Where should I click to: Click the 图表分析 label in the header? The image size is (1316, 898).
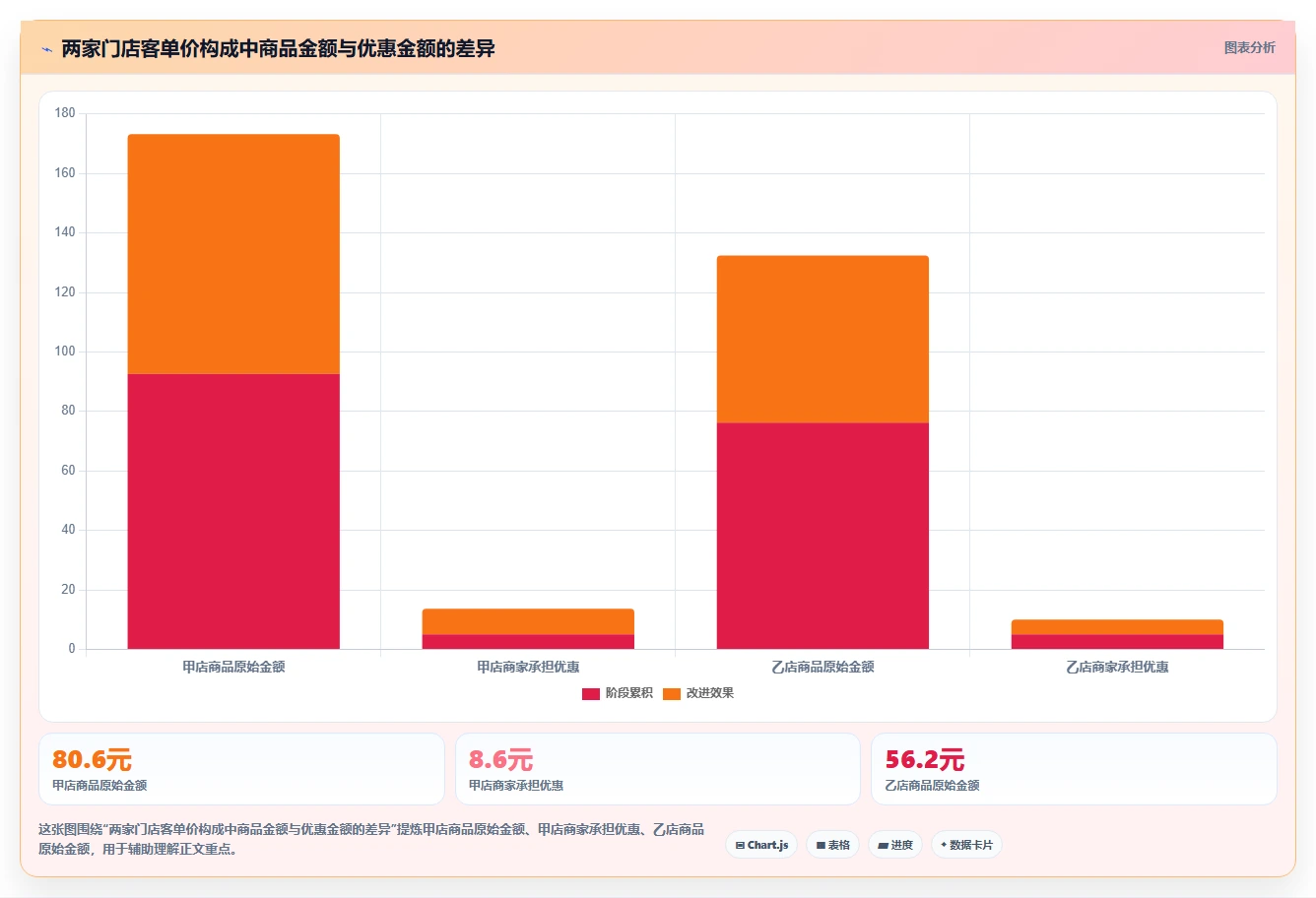coord(1249,47)
